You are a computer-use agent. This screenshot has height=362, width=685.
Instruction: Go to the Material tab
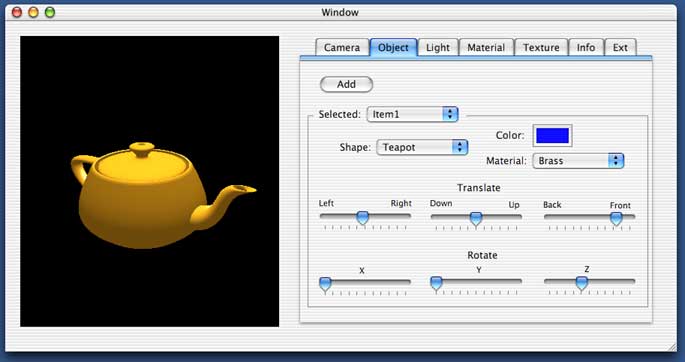point(486,48)
